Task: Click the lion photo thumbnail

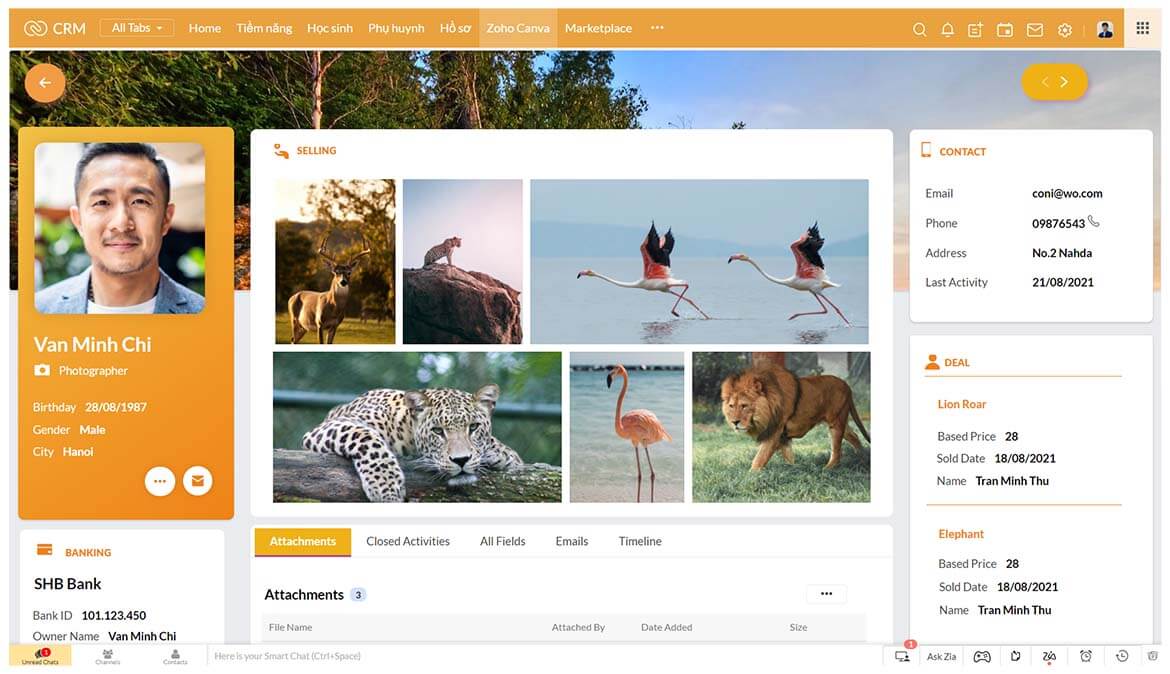Action: [x=781, y=428]
